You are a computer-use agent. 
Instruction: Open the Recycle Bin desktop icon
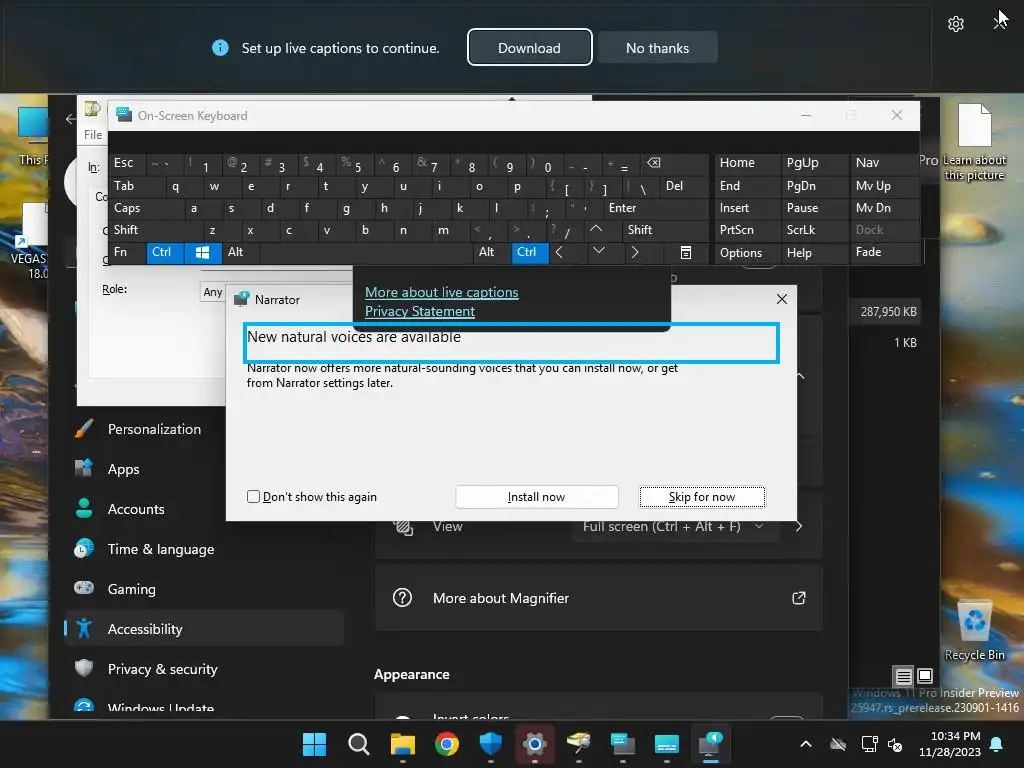point(974,630)
